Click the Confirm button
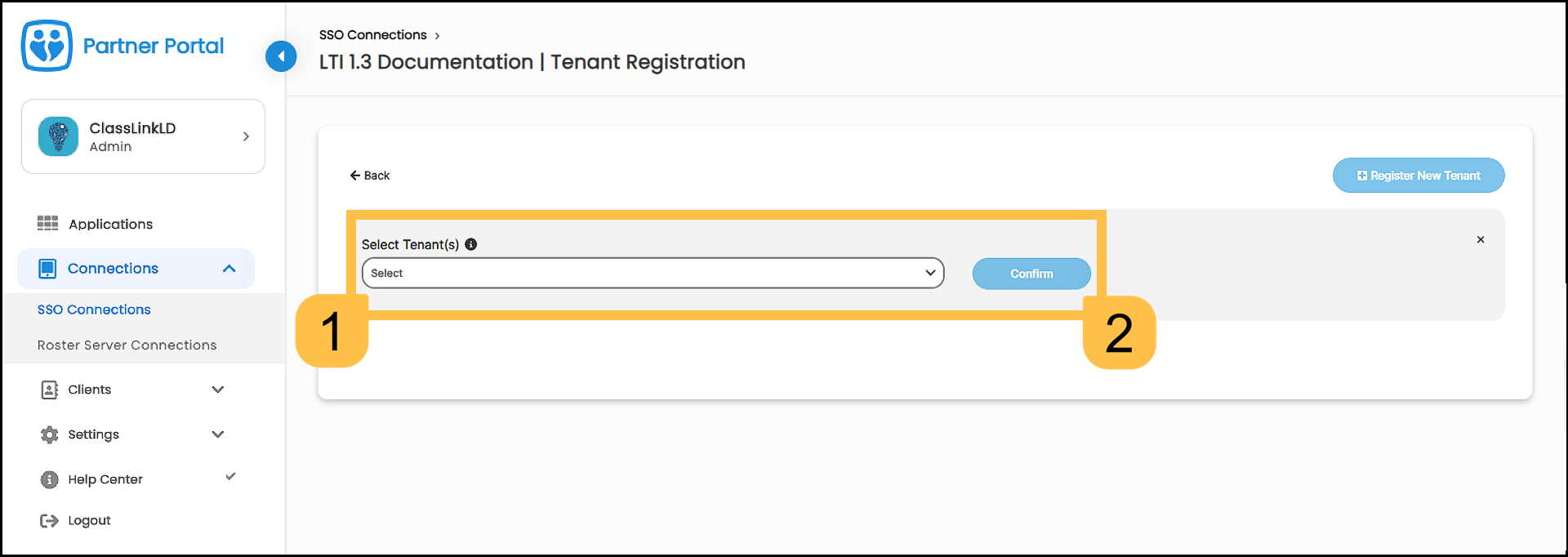 click(x=1031, y=274)
